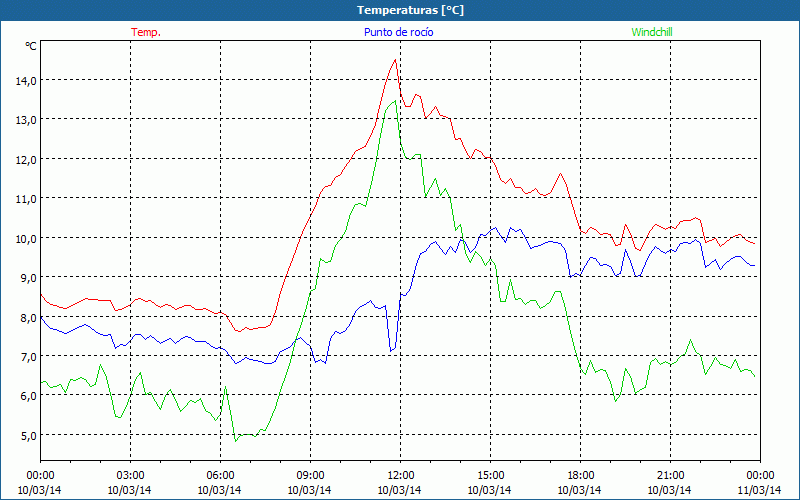The image size is (800, 500).
Task: Click the '°C' unit label on y-axis
Action: [31, 46]
